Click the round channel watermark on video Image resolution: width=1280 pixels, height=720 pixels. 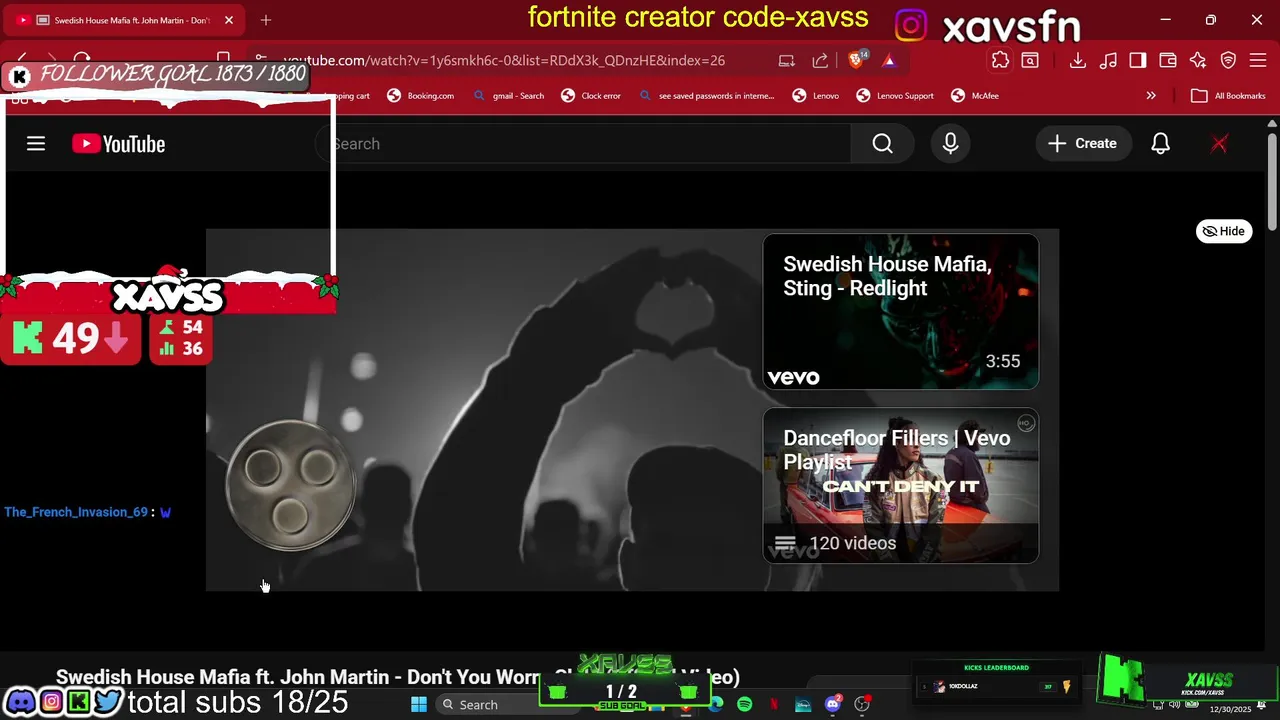pos(290,486)
